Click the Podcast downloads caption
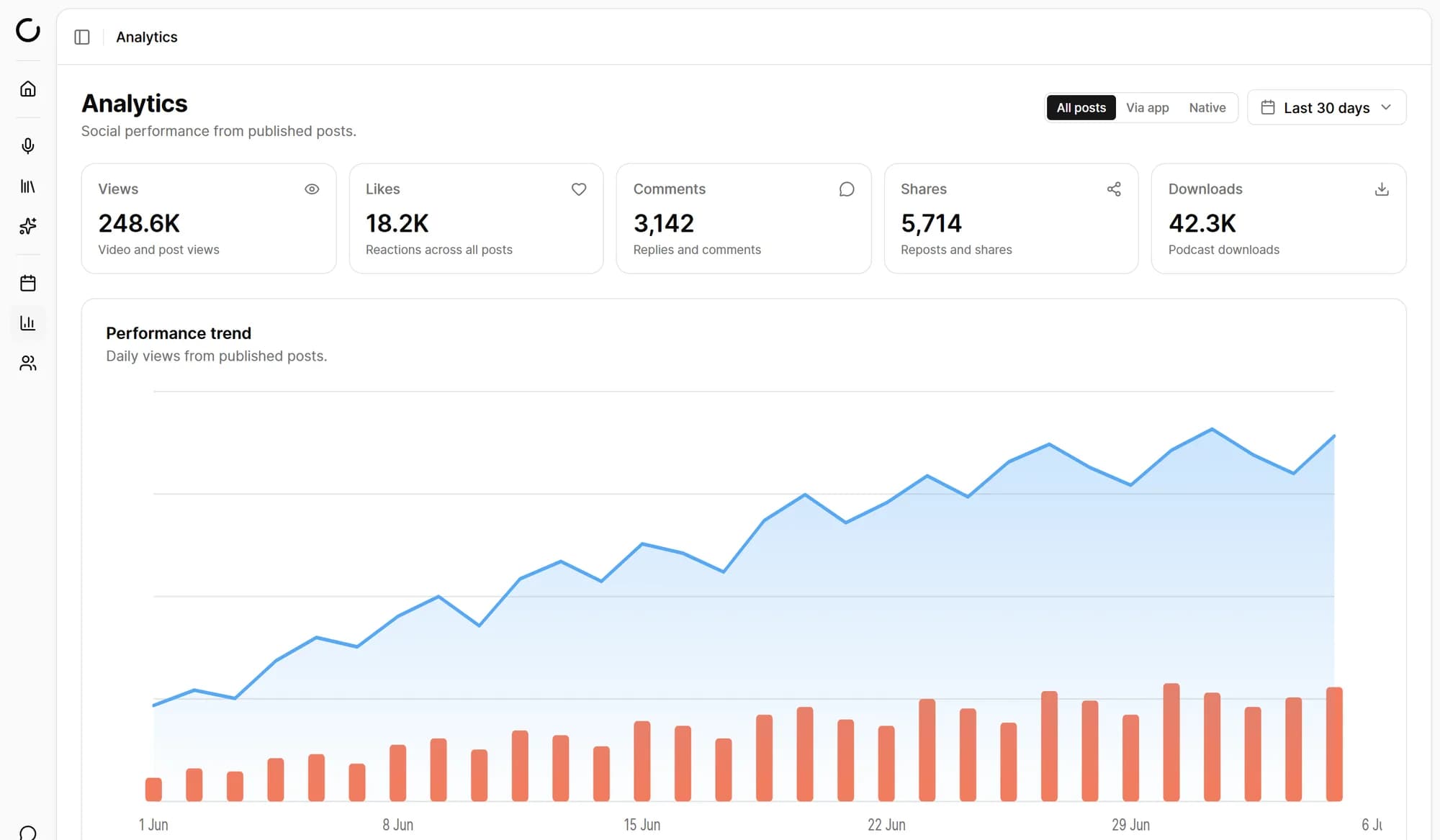The width and height of the screenshot is (1440, 840). (1224, 250)
